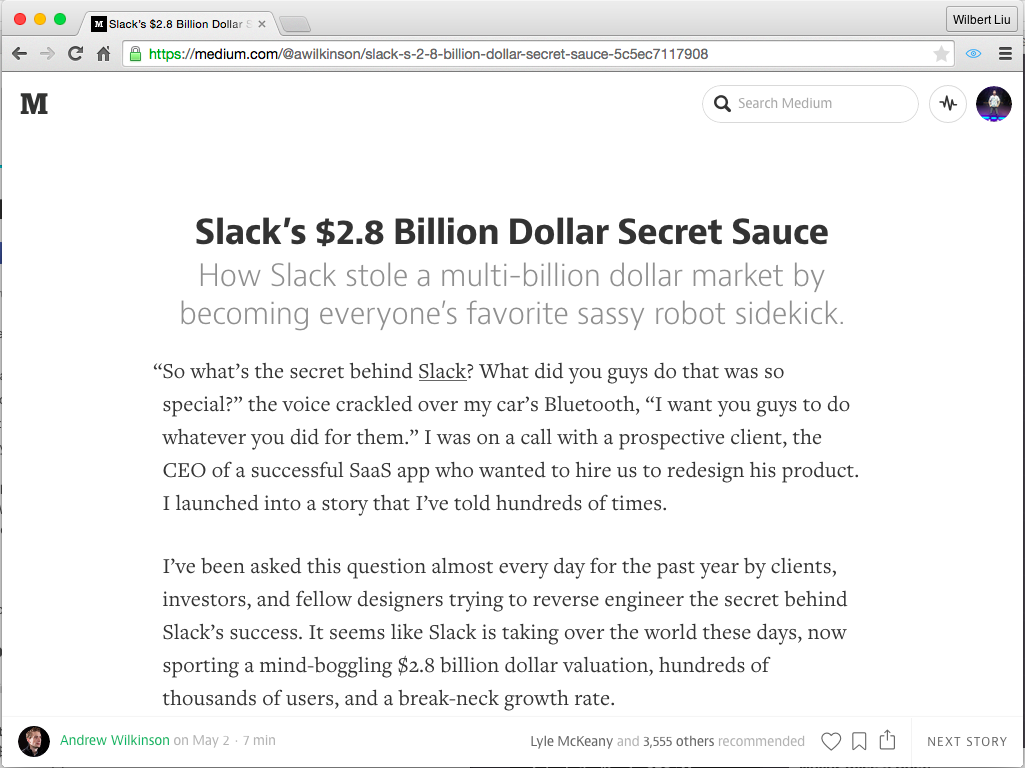Click the Medium M logo
Screen dimensions: 1025x768
(x=34, y=104)
